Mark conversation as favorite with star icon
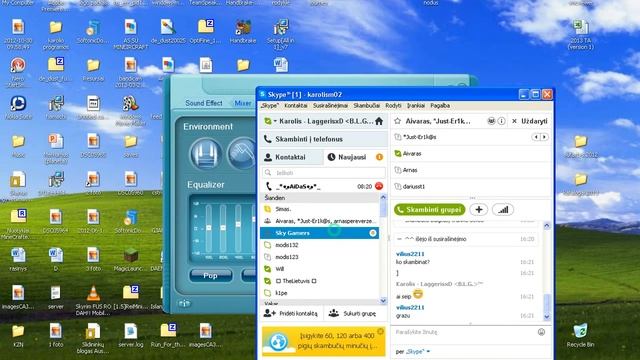Image resolution: width=640 pixels, height=360 pixels. pos(398,121)
